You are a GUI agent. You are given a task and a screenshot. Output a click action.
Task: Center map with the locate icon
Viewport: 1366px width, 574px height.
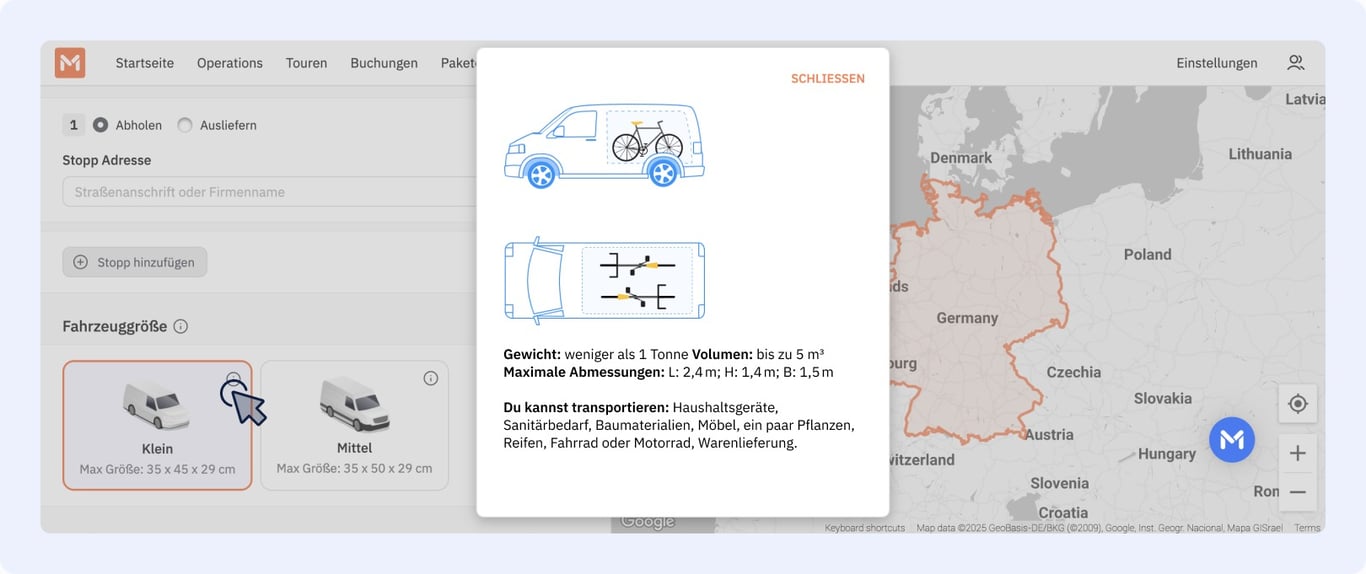[x=1298, y=403]
